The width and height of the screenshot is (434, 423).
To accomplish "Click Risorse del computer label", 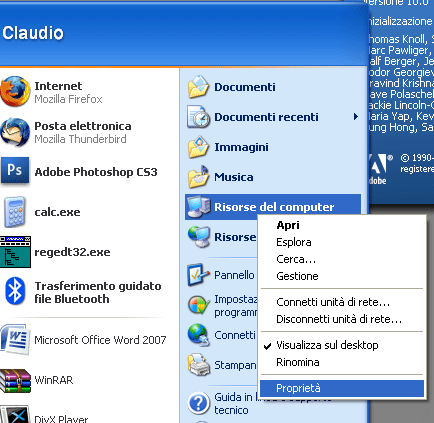I will (274, 207).
